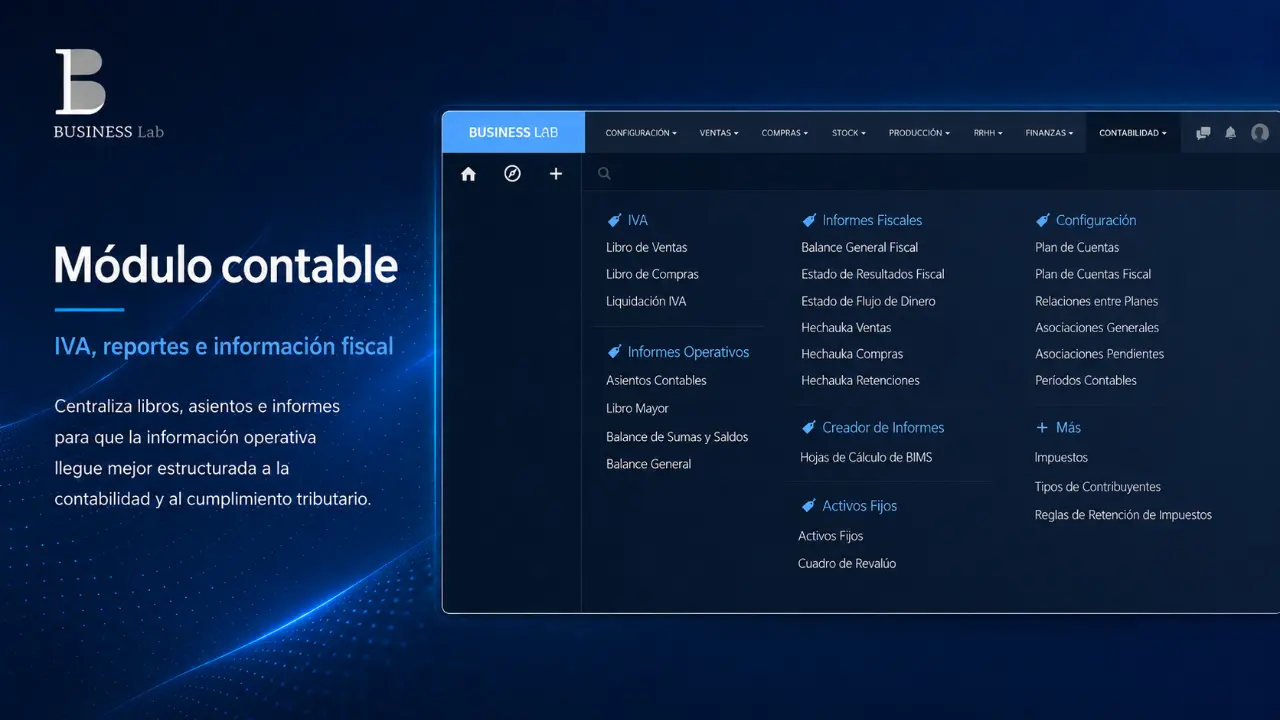Open Relaciones entre Planes
This screenshot has width=1280, height=720.
(1096, 301)
